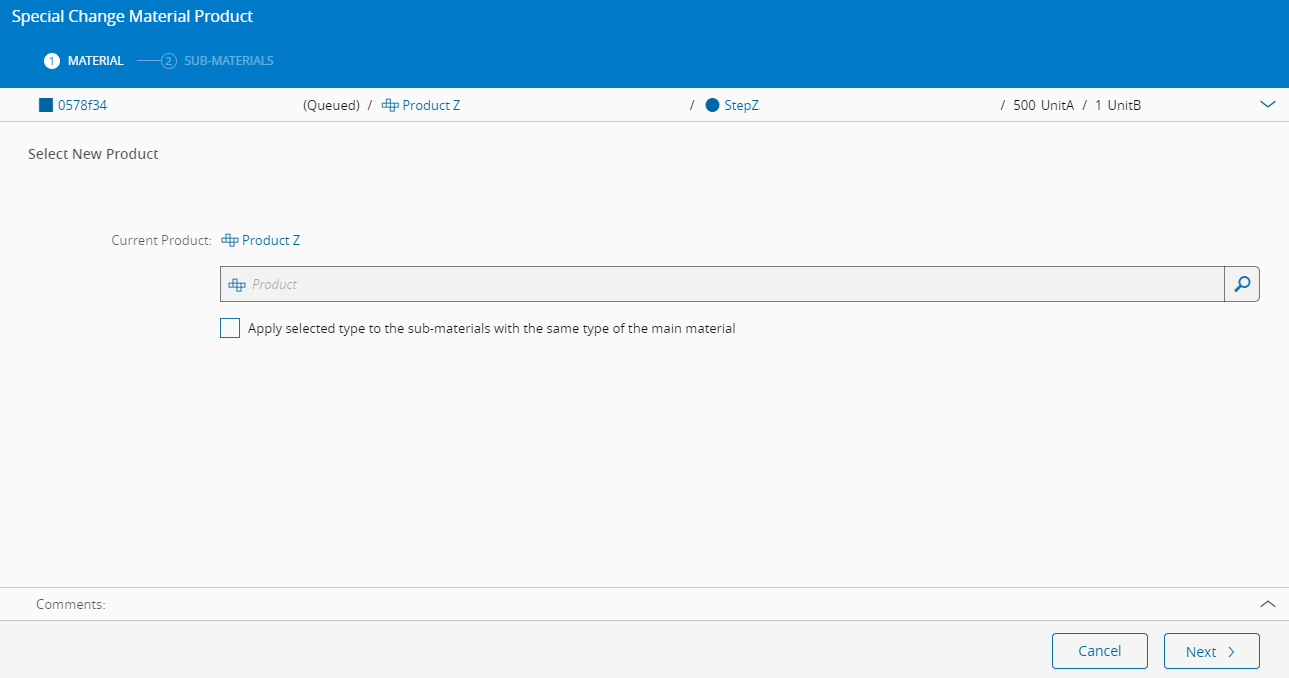Open the StepZ link
The image size is (1289, 678).
click(741, 105)
